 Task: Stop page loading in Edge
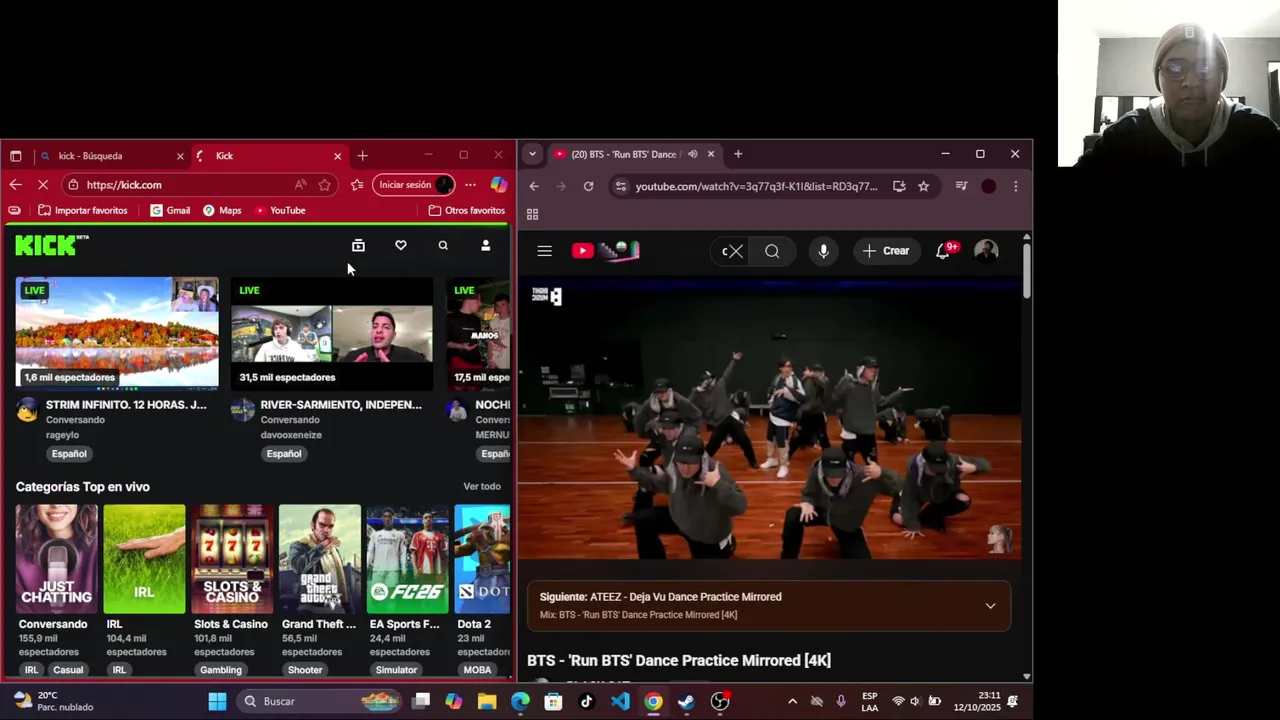[44, 185]
